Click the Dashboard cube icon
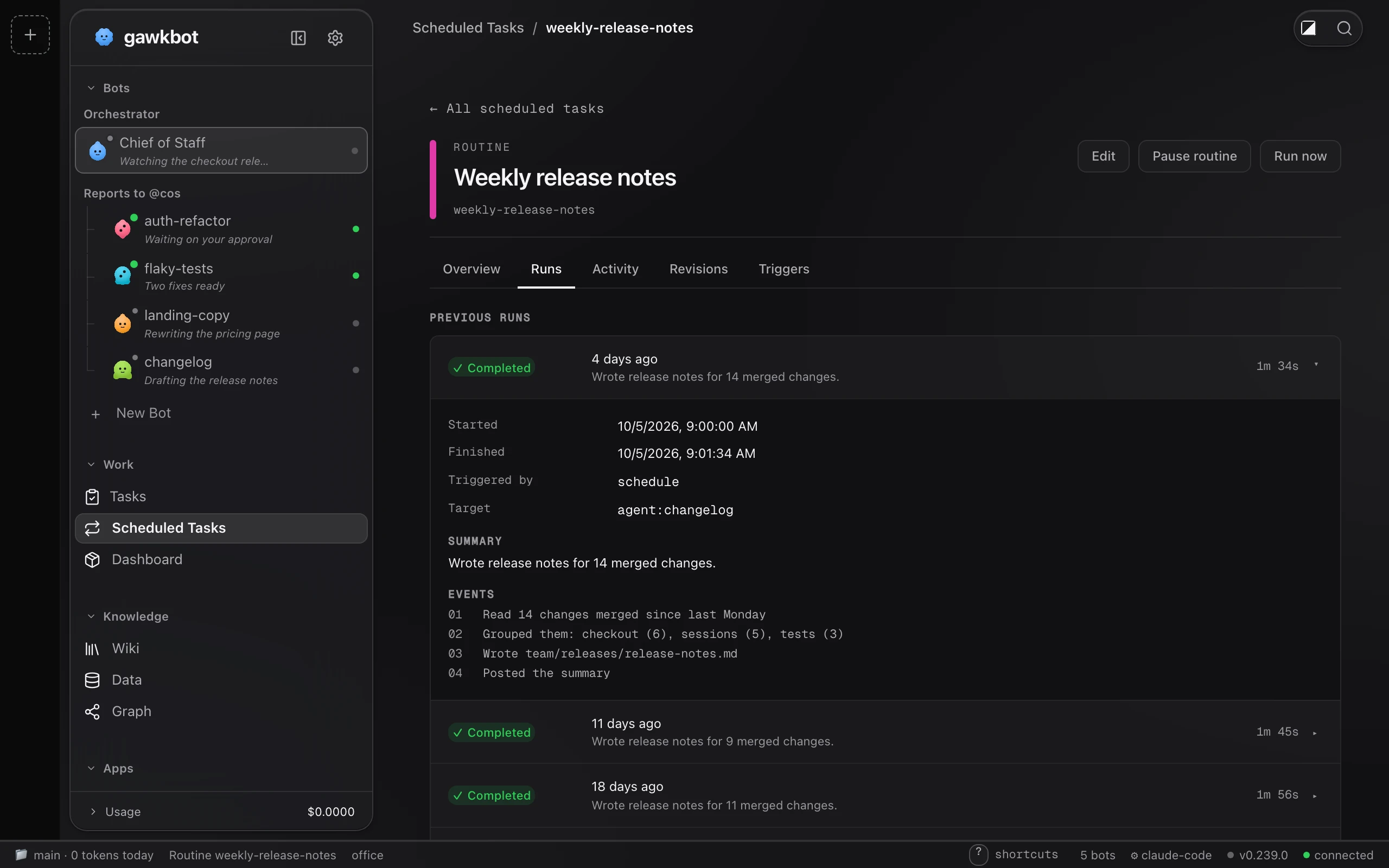 point(92,560)
